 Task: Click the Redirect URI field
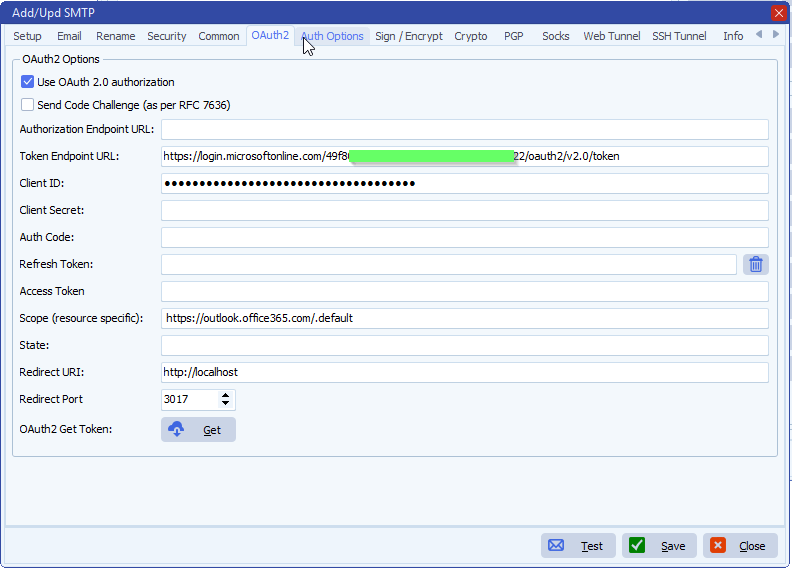(465, 373)
